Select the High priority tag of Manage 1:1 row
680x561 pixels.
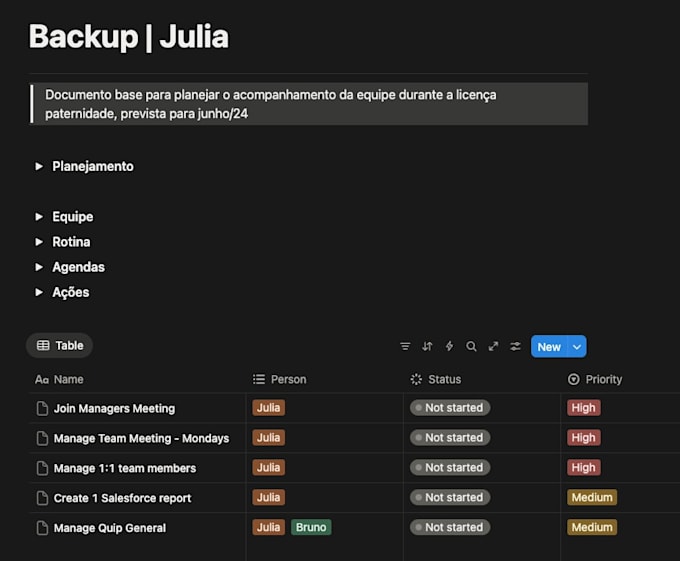(x=583, y=467)
